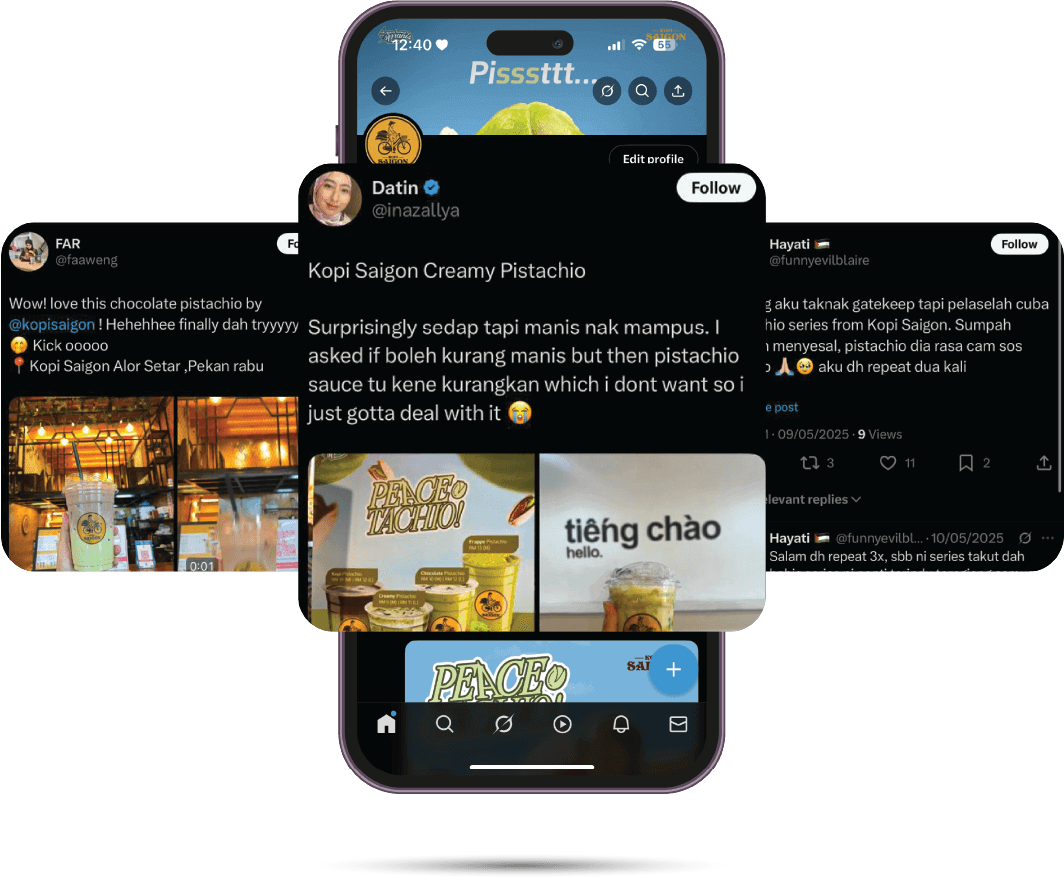1064x878 pixels.
Task: Click Edit profile button
Action: pos(653,156)
